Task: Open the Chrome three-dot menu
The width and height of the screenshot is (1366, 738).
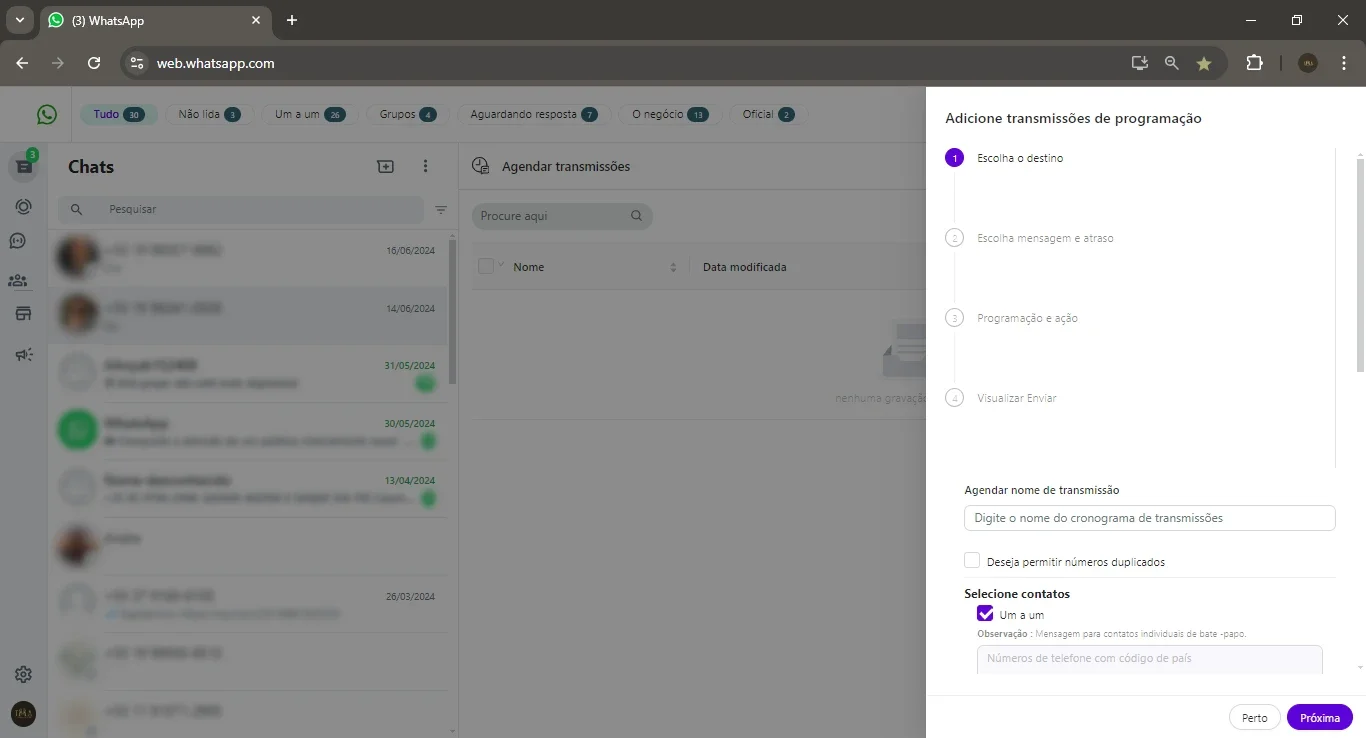Action: coord(1344,63)
